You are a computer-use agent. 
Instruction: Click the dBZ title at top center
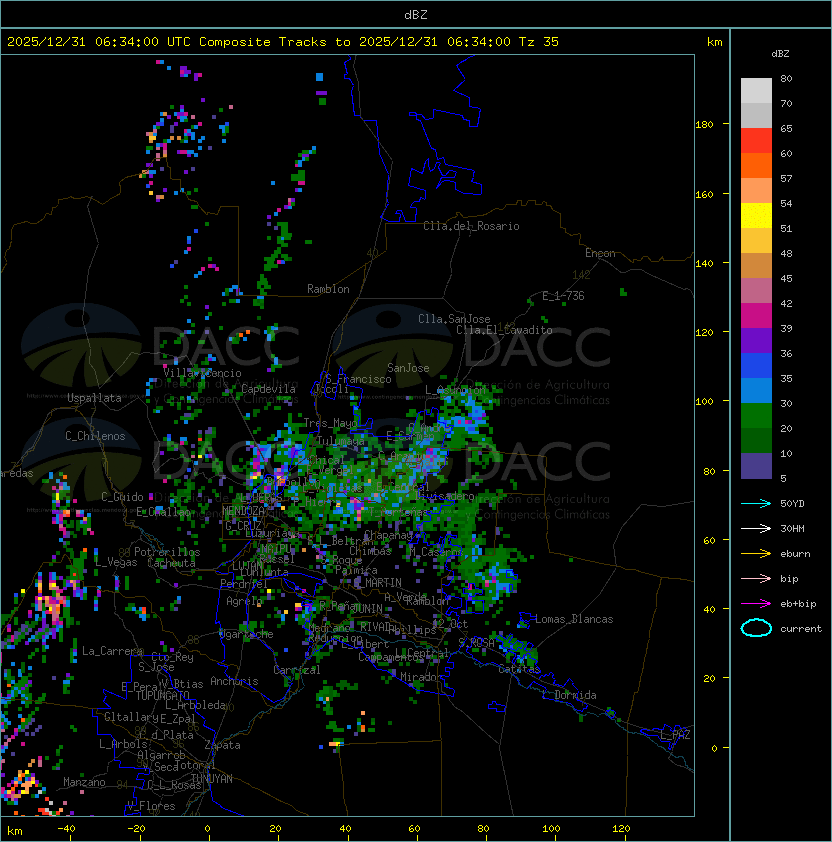[x=416, y=15]
